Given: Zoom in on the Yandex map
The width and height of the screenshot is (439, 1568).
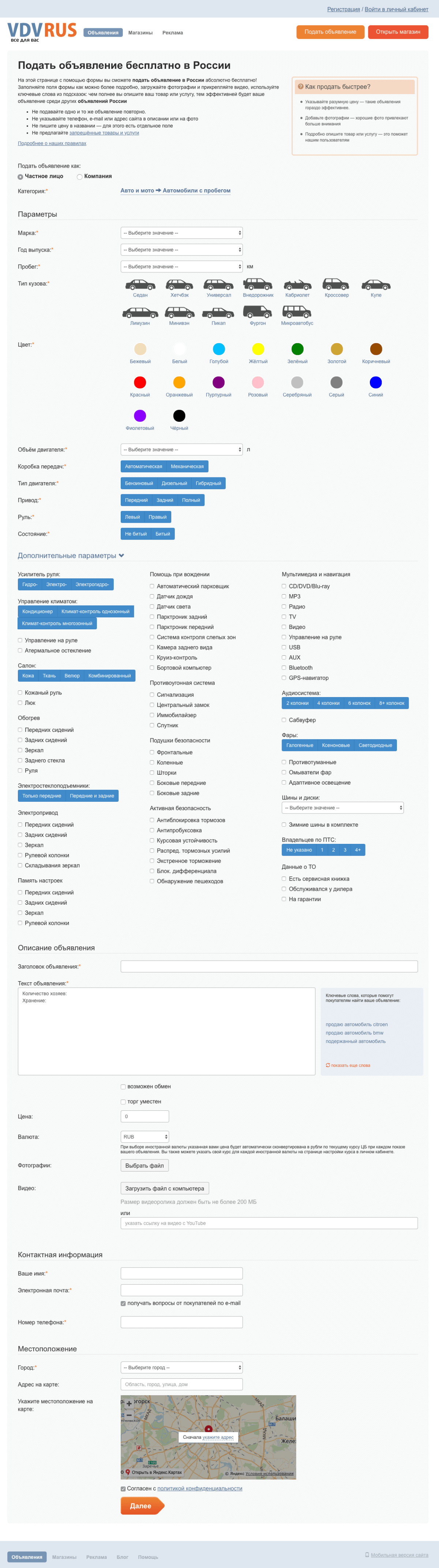Looking at the screenshot, I should click(129, 1404).
